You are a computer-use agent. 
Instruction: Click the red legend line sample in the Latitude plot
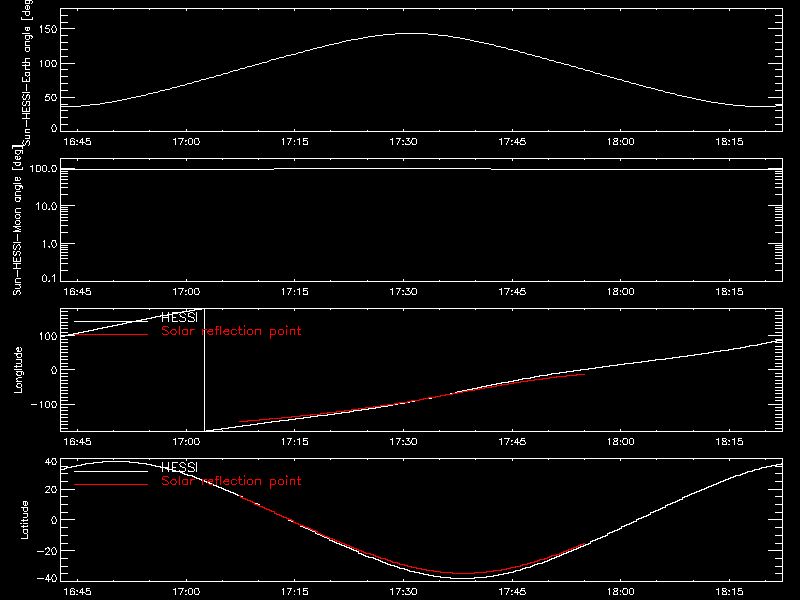coord(111,485)
